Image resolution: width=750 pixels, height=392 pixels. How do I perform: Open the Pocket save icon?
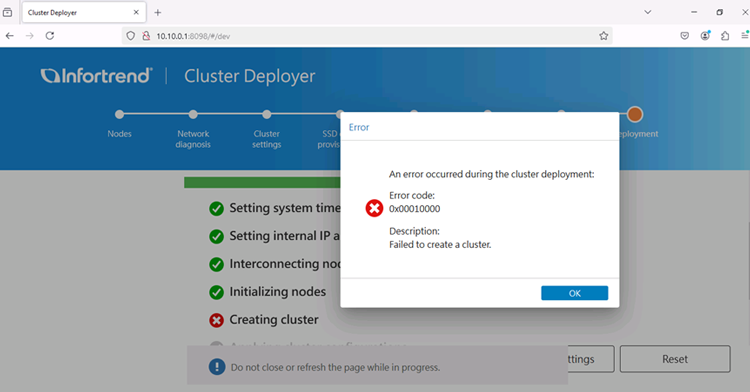(x=684, y=36)
